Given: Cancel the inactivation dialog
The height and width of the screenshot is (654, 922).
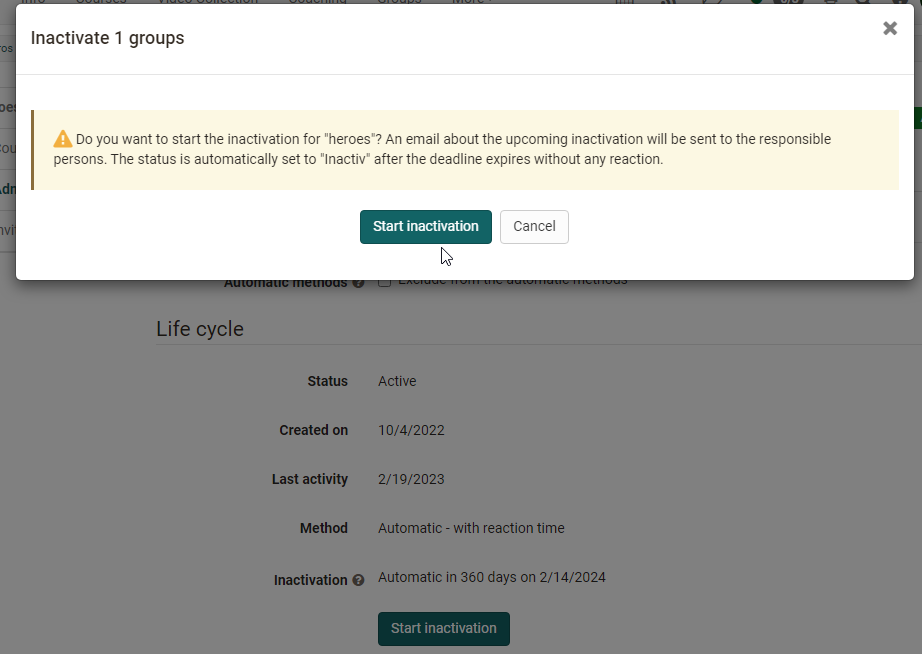Looking at the screenshot, I should (x=534, y=227).
